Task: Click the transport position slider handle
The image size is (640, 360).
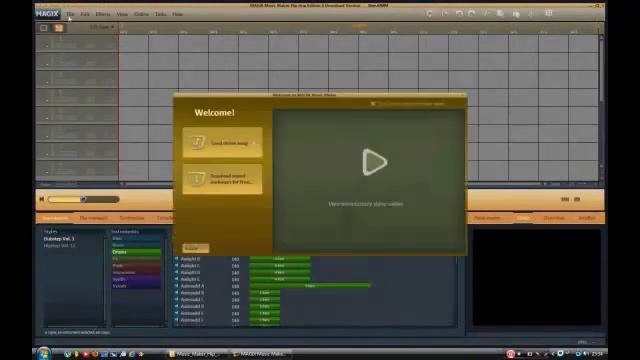Action: click(x=83, y=199)
